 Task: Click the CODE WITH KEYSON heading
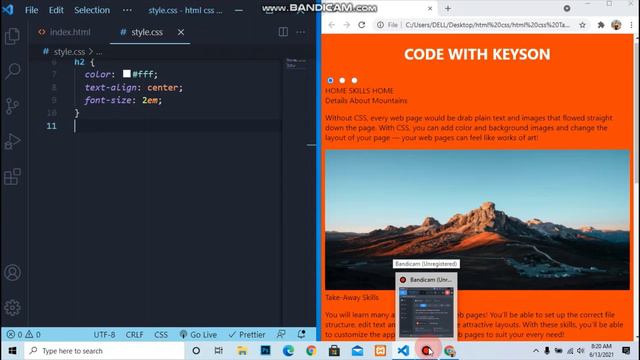tap(477, 54)
